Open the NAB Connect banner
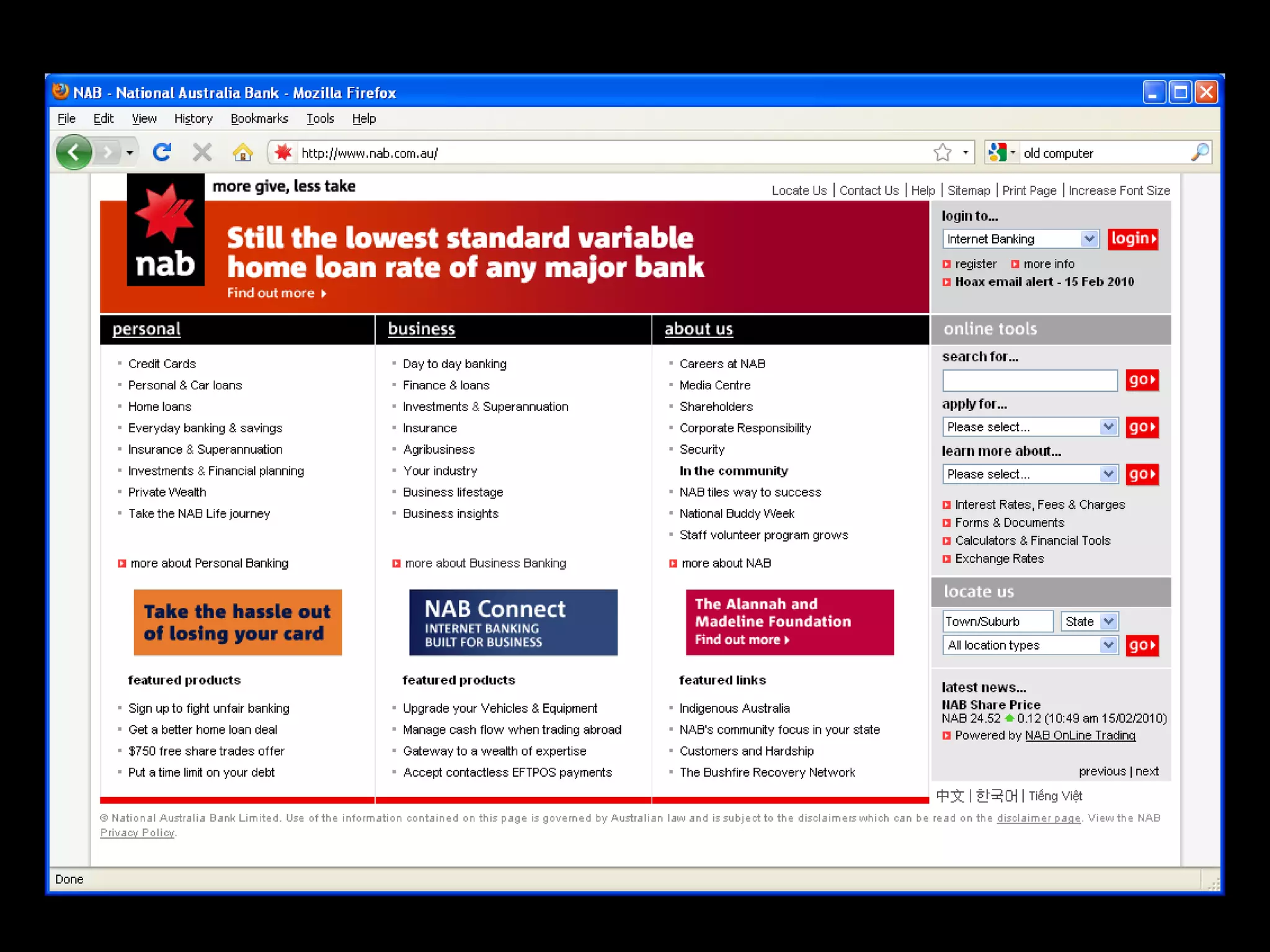Viewport: 1270px width, 952px height. [x=513, y=622]
